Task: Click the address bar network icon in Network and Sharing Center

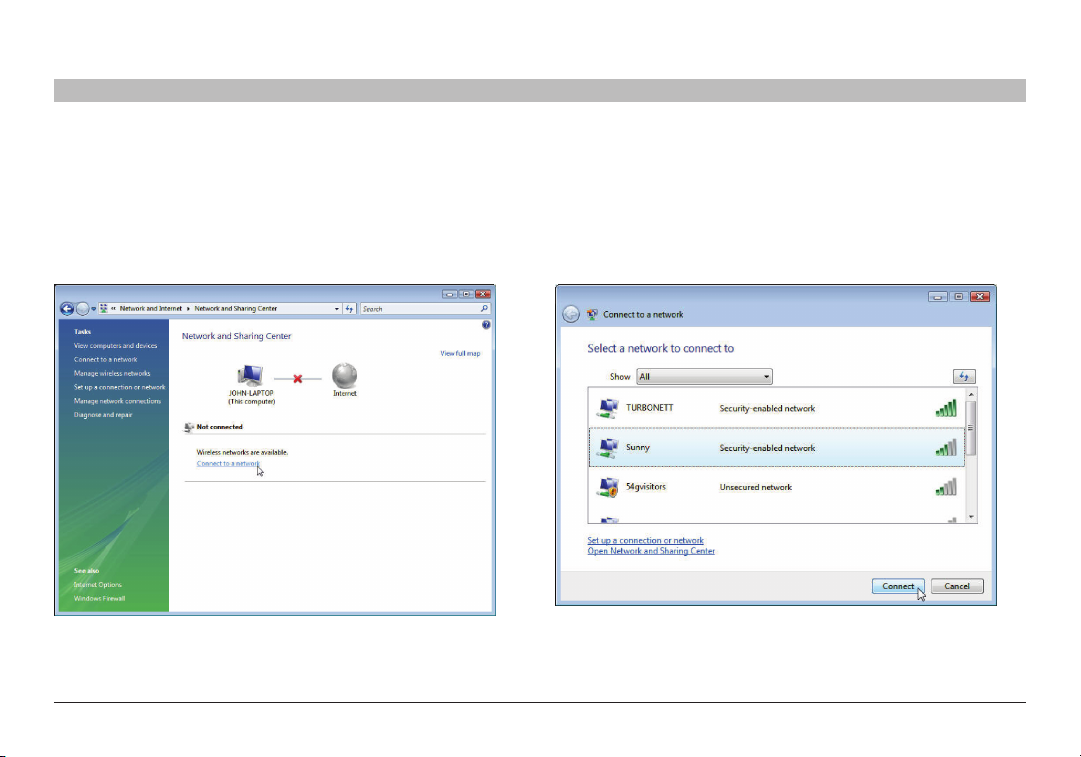Action: [x=104, y=309]
